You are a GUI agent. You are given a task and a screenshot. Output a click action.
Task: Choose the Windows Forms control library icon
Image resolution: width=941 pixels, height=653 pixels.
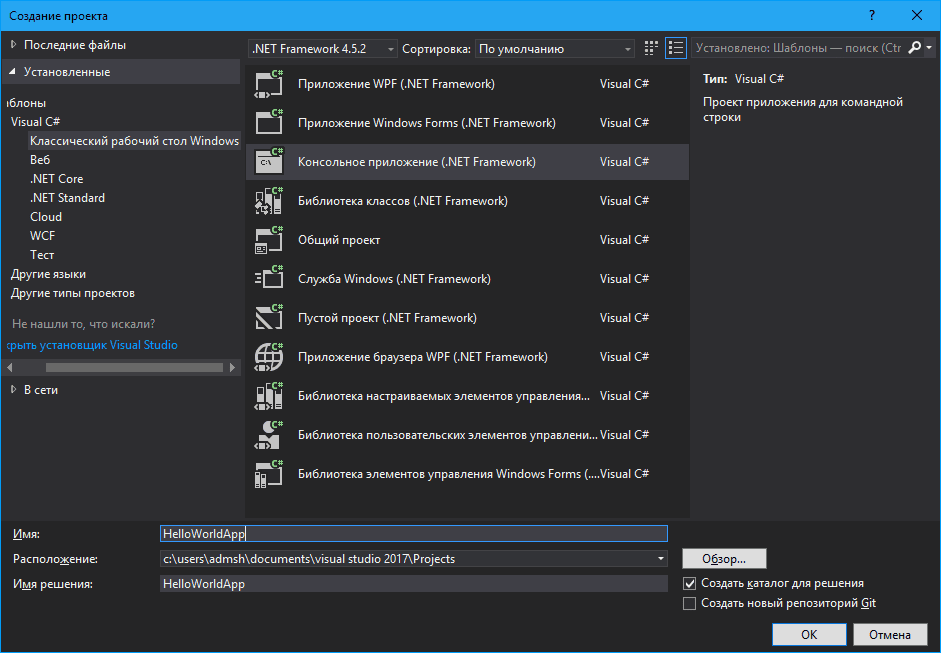268,474
